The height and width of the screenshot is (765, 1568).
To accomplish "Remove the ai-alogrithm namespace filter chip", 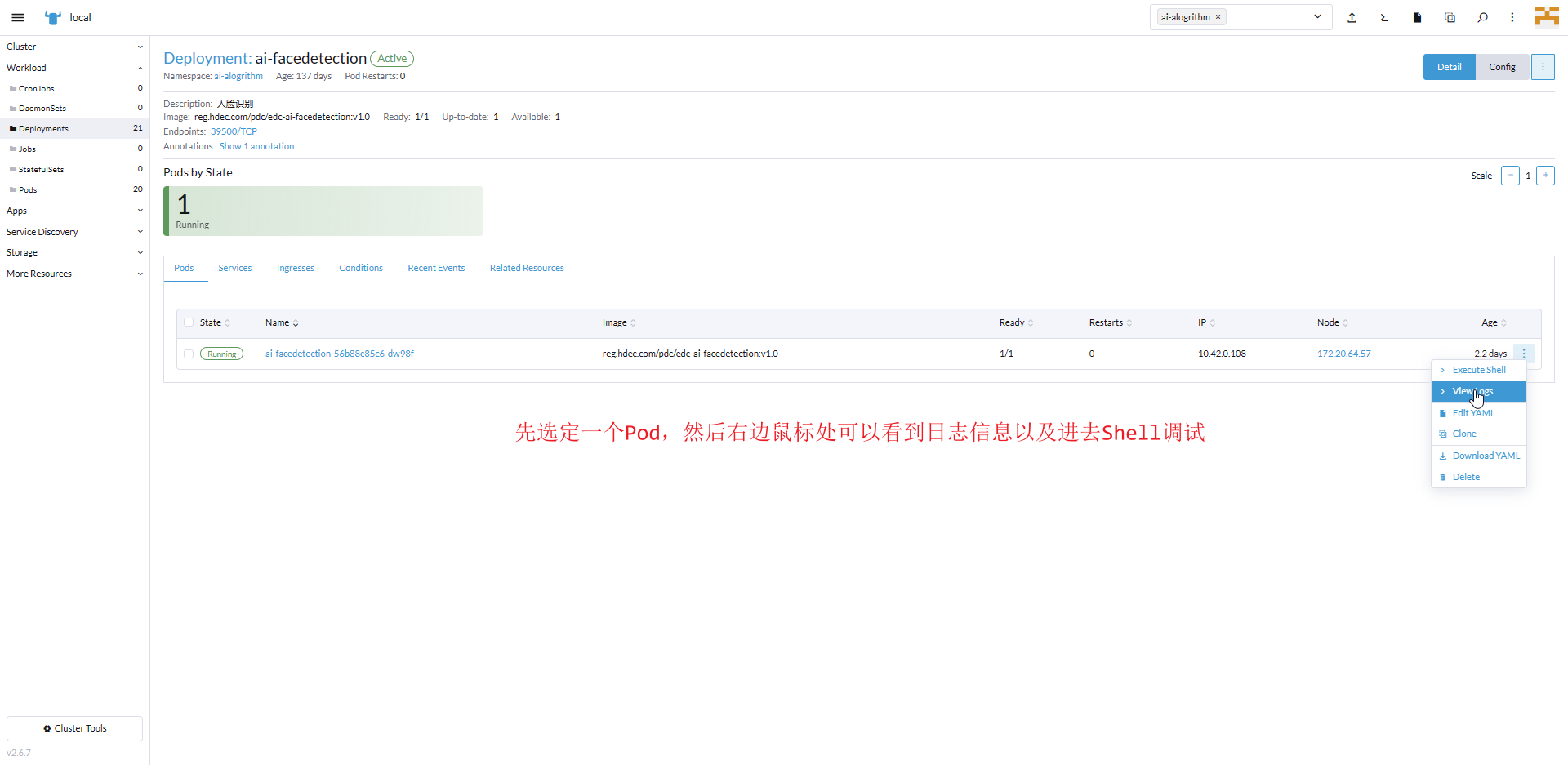I will click(1218, 17).
